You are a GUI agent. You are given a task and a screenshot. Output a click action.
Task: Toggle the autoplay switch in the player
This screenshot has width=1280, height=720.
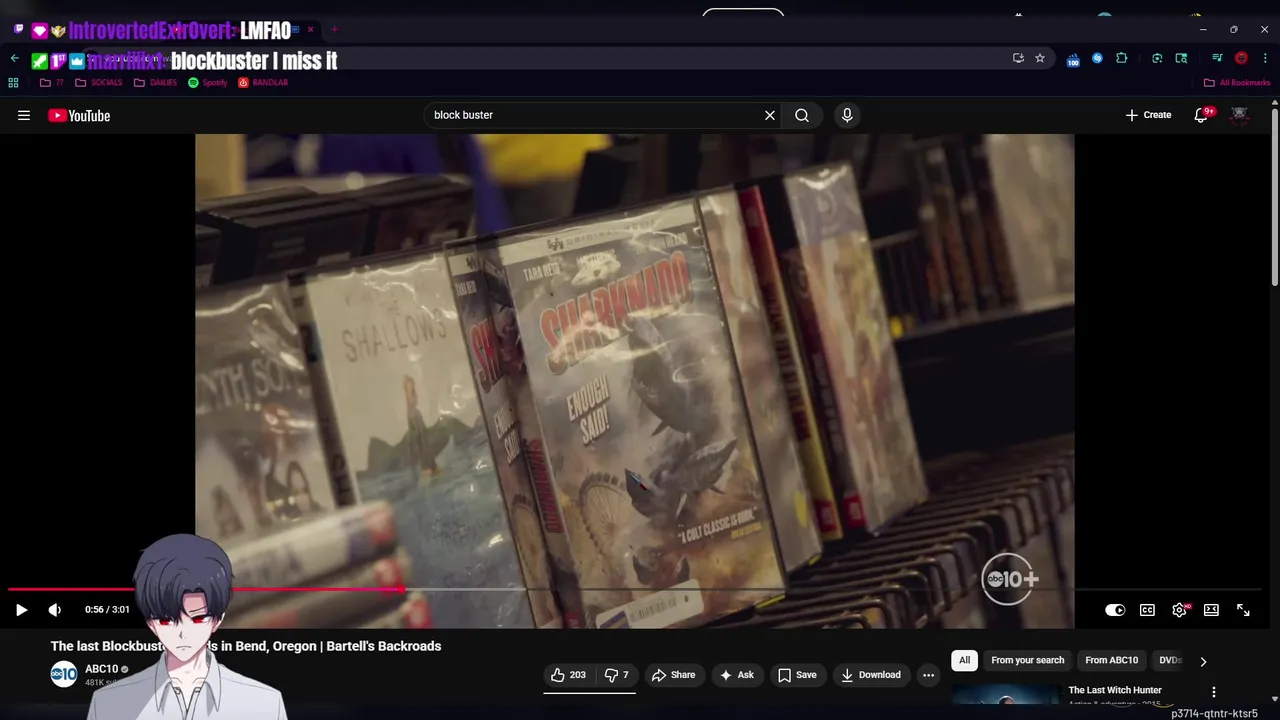1115,610
